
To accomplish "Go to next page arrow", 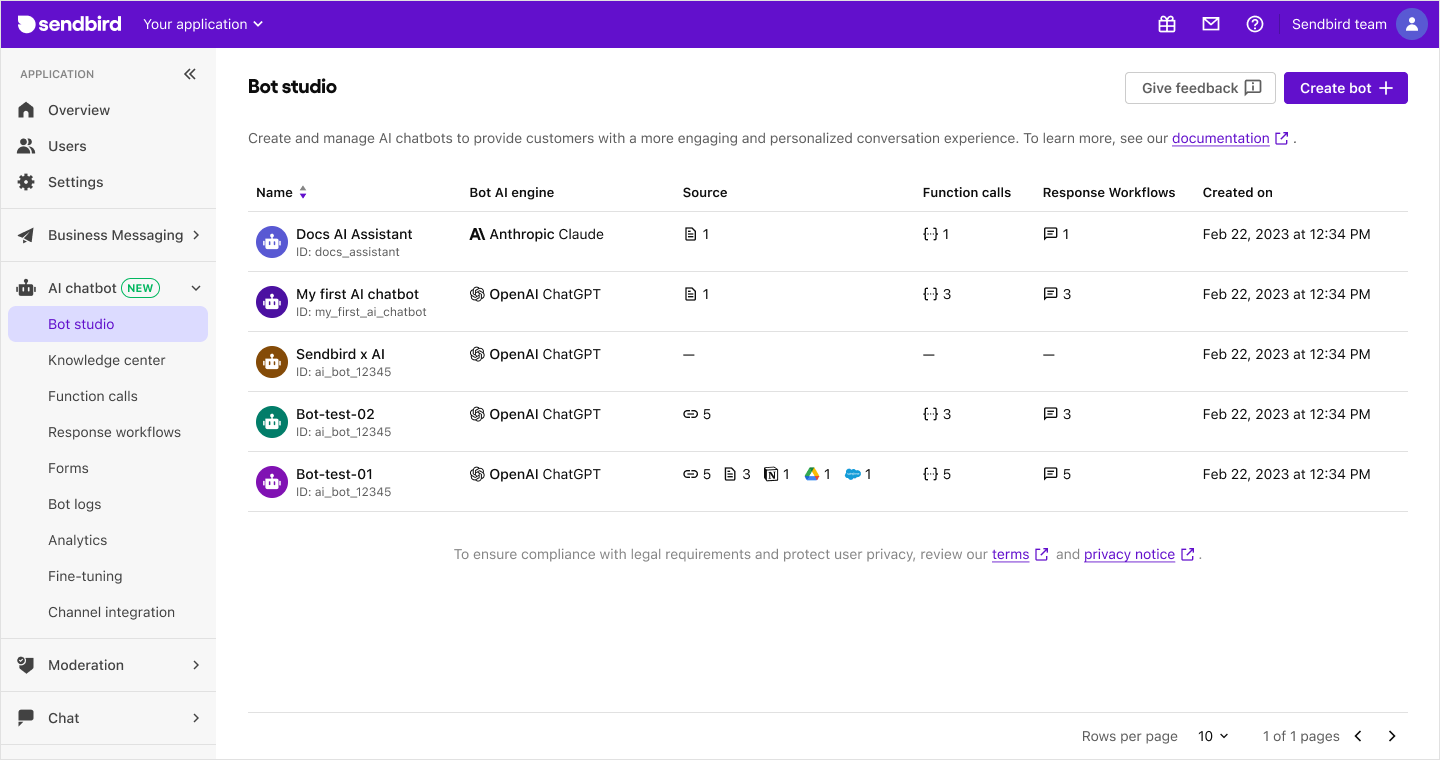I will [x=1392, y=736].
